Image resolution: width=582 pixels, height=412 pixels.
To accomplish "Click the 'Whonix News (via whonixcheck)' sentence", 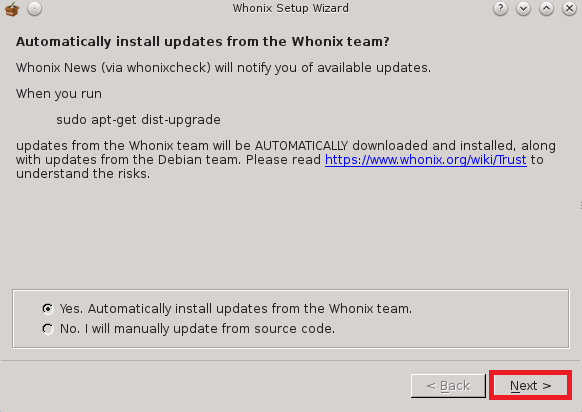I will [x=223, y=68].
